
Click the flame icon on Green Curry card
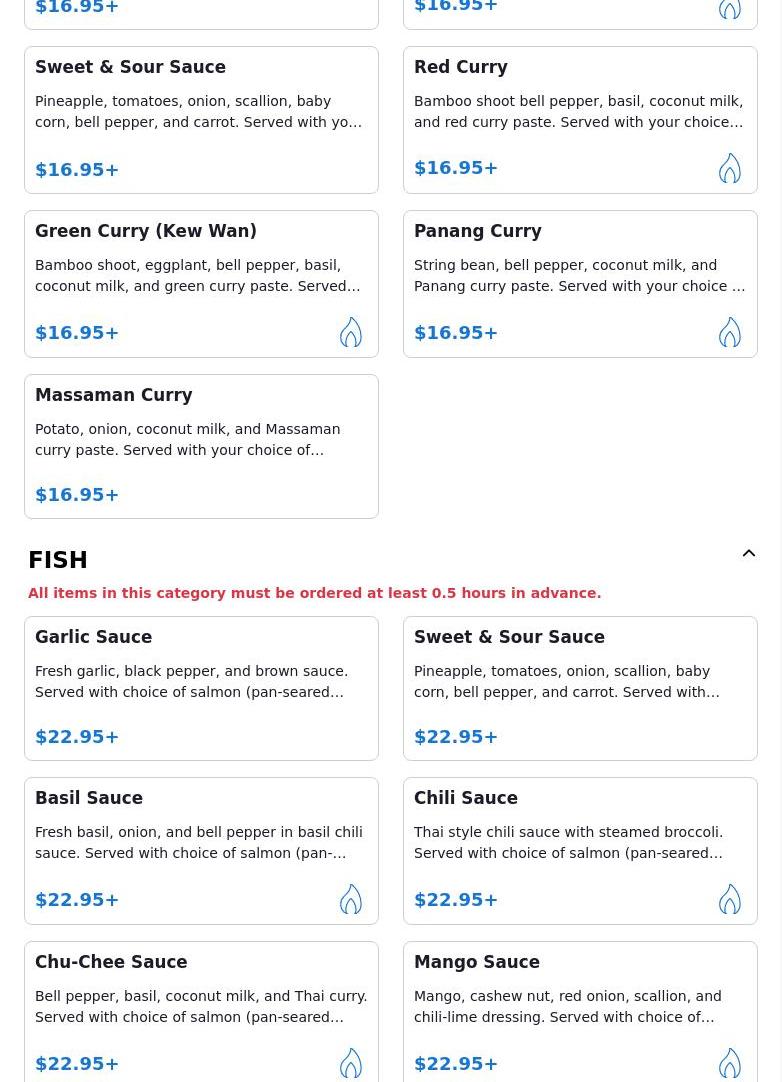pos(351,332)
